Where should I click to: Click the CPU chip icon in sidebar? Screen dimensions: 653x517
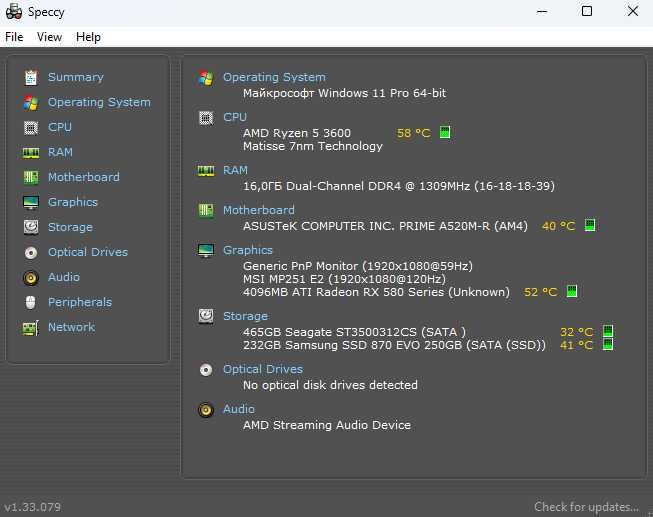[31, 127]
